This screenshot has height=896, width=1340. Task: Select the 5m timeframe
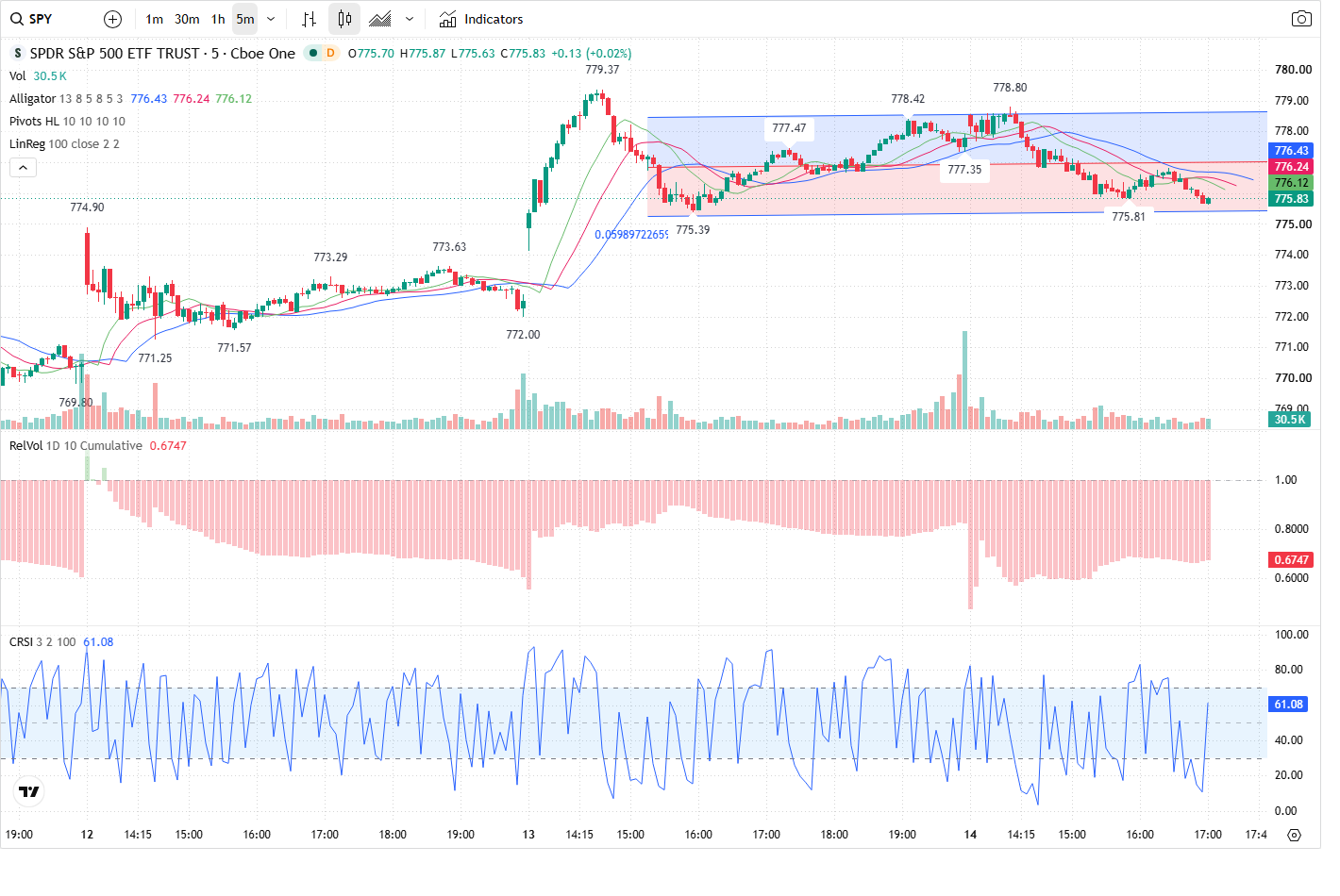pos(245,19)
